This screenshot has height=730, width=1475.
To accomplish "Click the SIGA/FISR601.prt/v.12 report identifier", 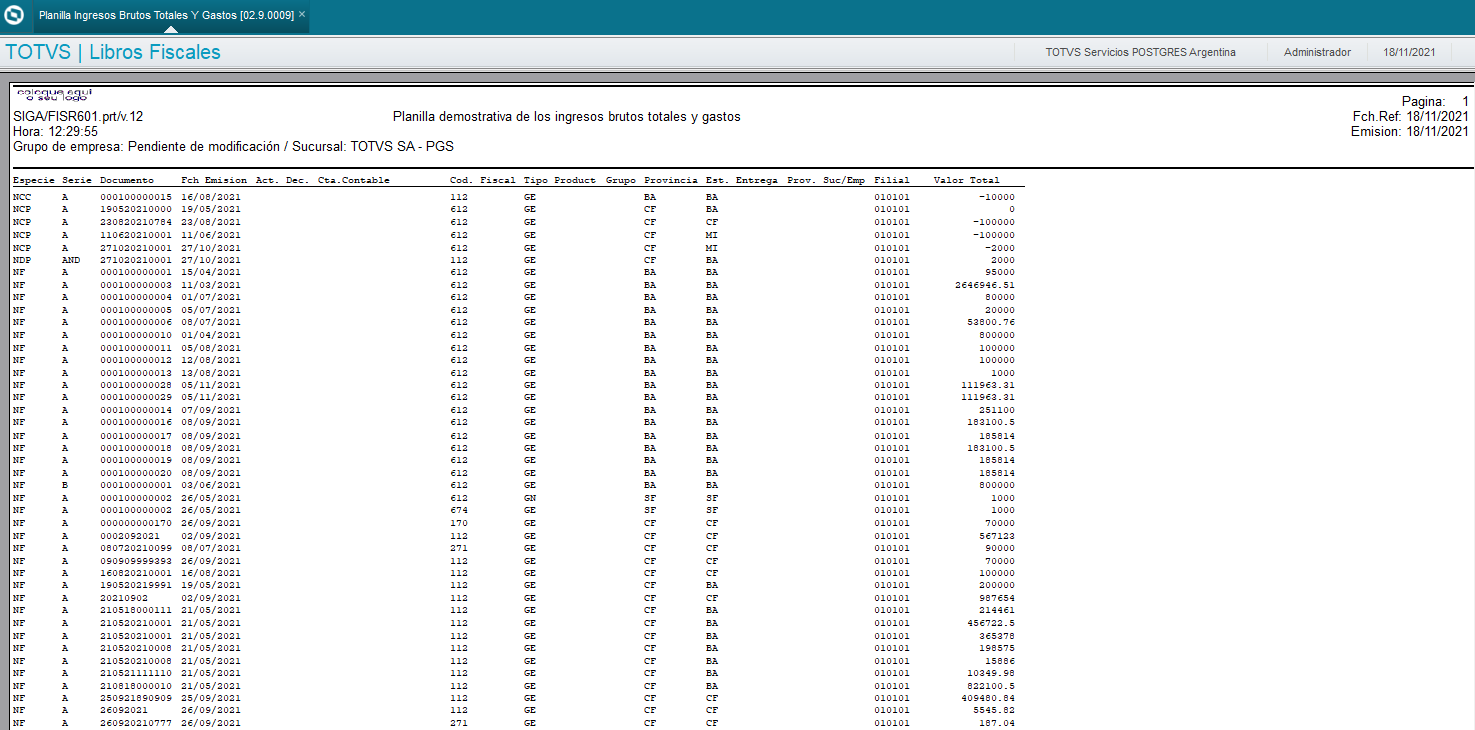I will [78, 117].
